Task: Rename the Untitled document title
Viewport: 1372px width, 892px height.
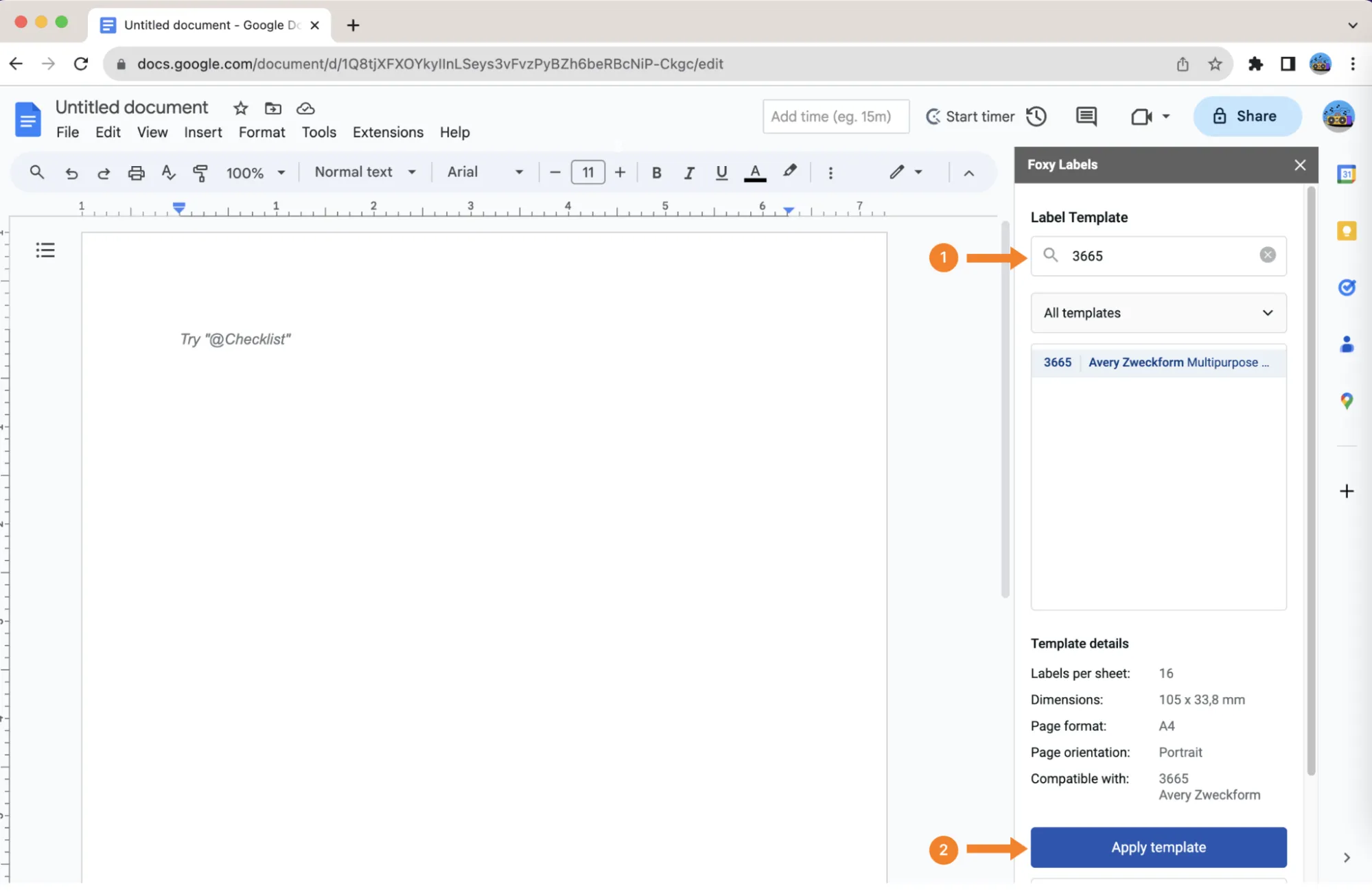Action: pyautogui.click(x=132, y=108)
